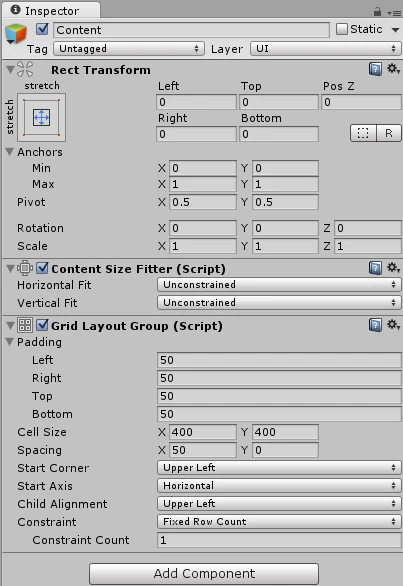
Task: Open the Horizontal Fit dropdown
Action: tap(279, 285)
